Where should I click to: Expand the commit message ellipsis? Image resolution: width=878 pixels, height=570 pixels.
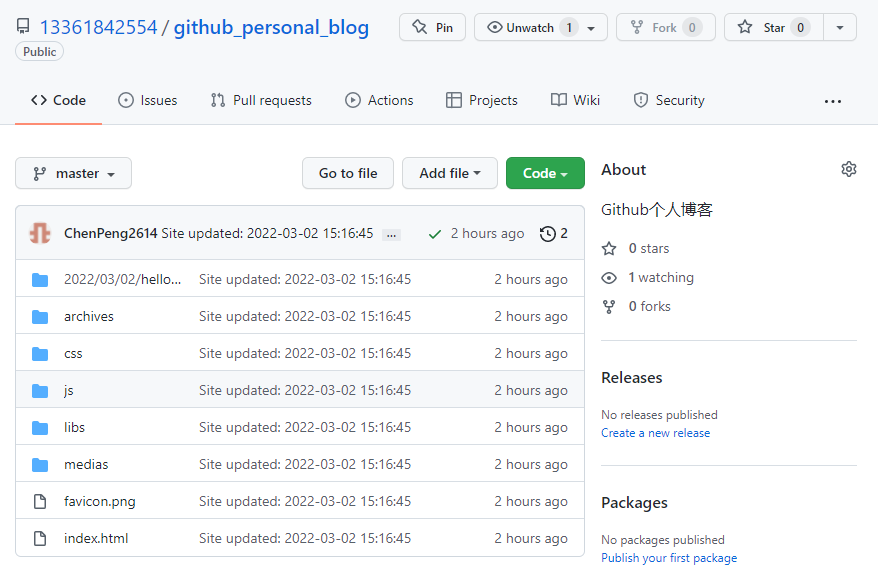(391, 235)
